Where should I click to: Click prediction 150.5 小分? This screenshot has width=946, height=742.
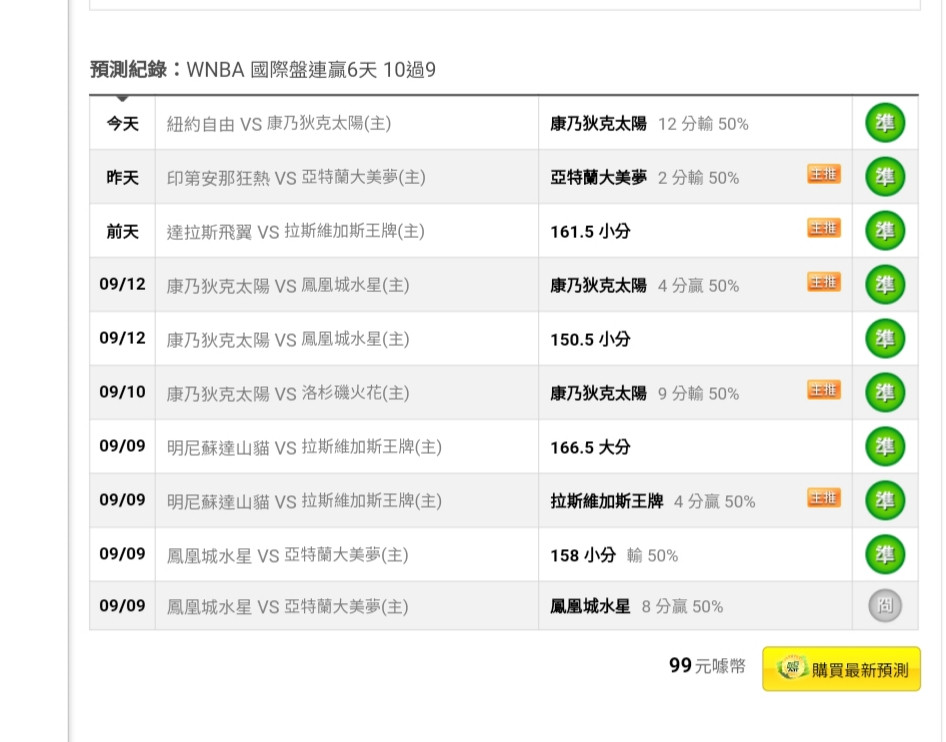click(x=590, y=339)
